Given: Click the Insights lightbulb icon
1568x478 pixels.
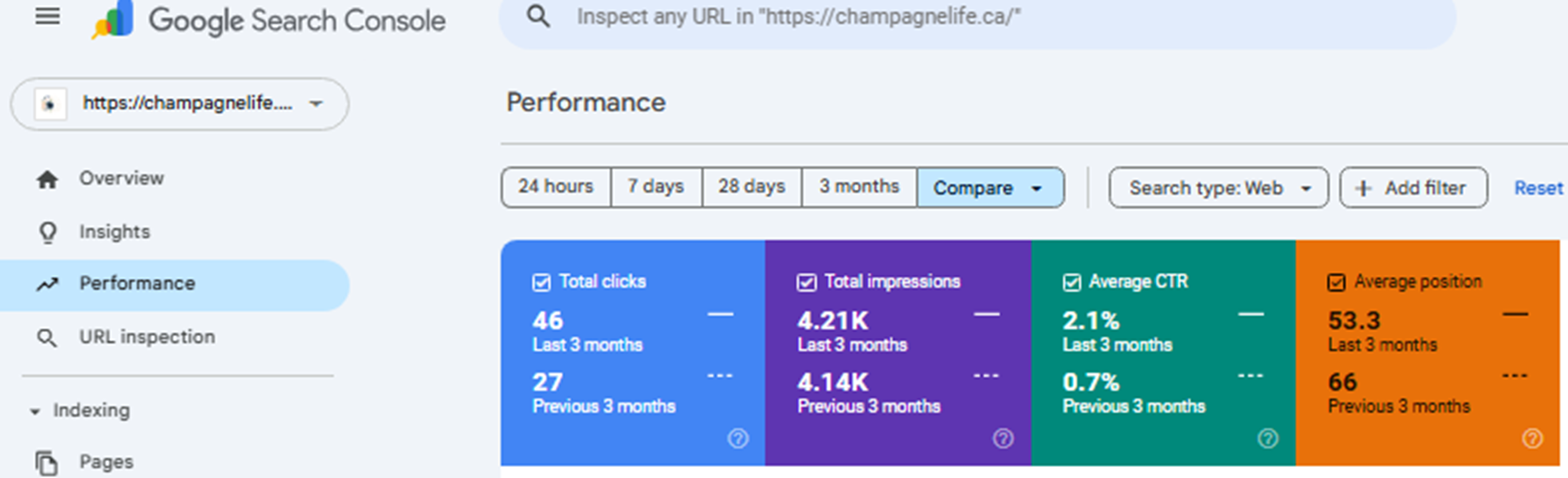Looking at the screenshot, I should pyautogui.click(x=48, y=232).
